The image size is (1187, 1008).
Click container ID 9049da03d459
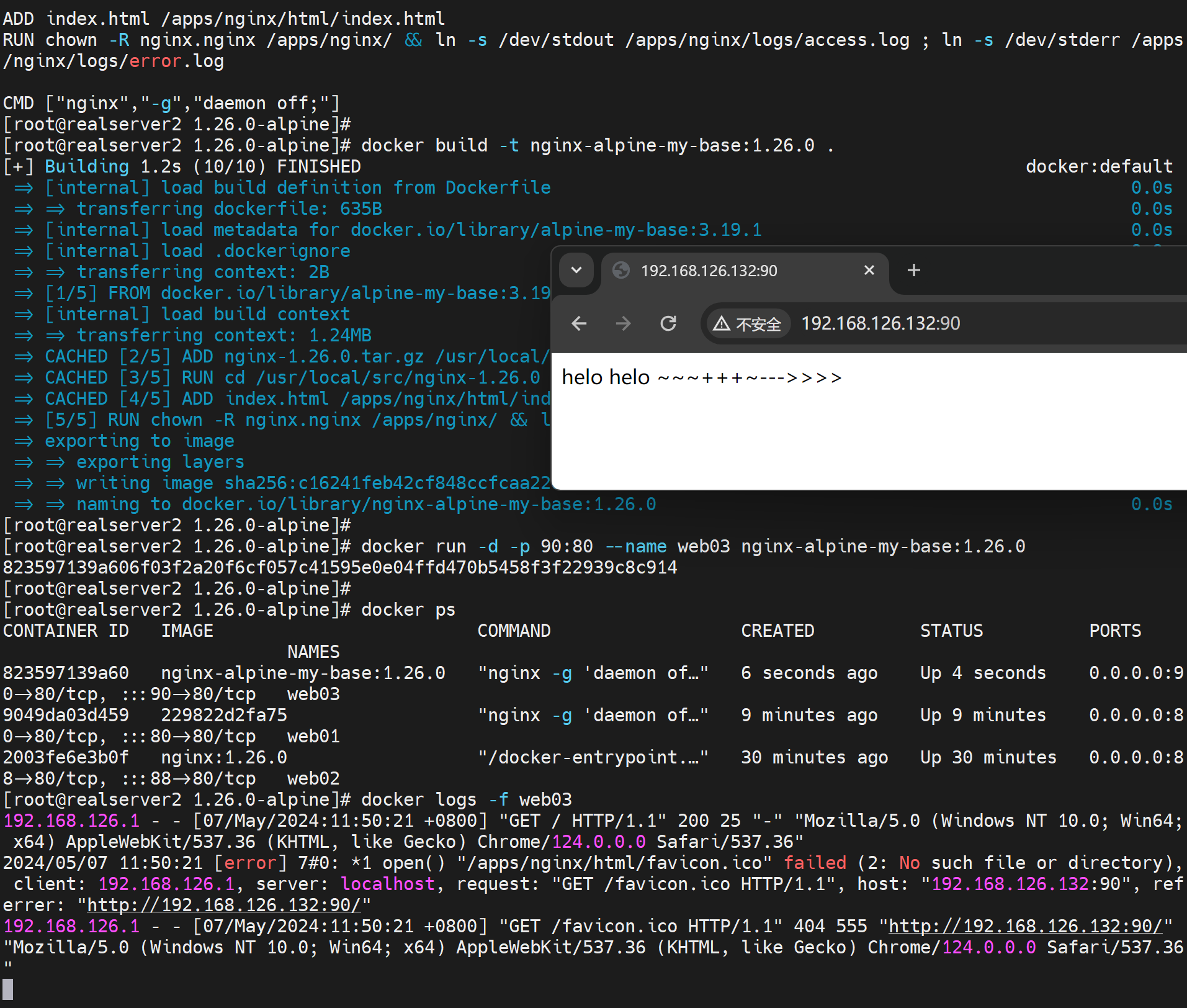tap(66, 715)
